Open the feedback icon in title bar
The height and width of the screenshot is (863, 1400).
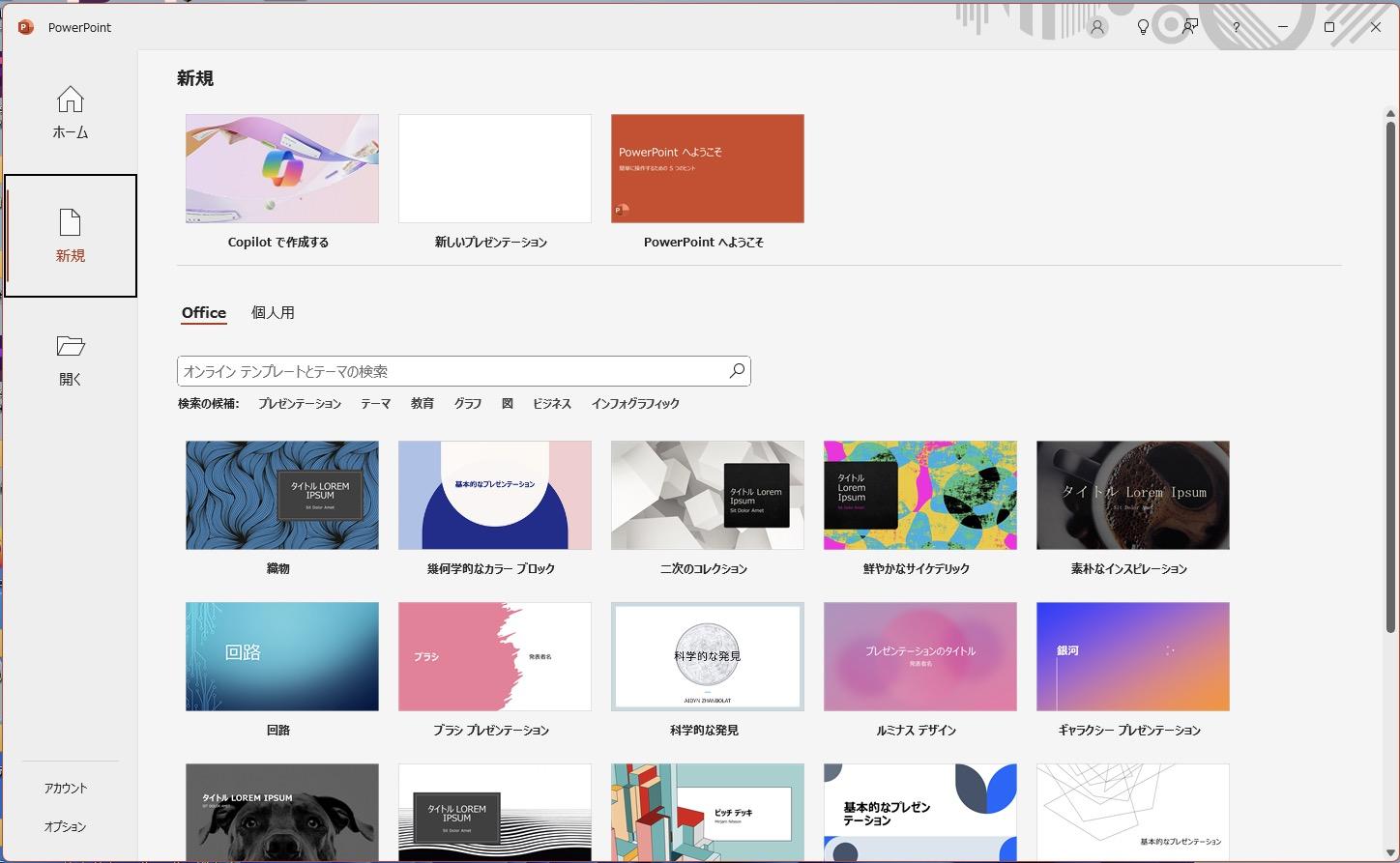pyautogui.click(x=1190, y=27)
